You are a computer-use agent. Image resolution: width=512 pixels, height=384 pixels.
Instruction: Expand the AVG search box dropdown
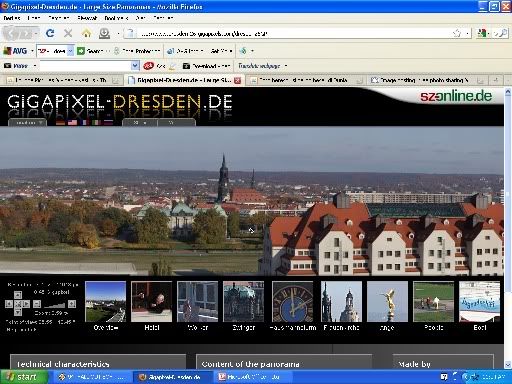[x=70, y=51]
